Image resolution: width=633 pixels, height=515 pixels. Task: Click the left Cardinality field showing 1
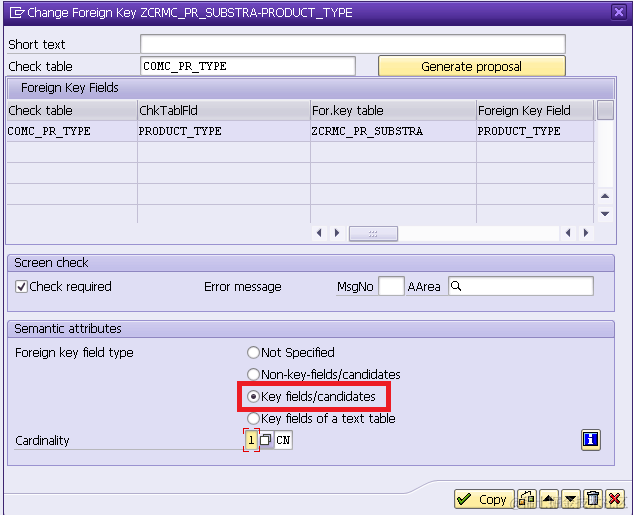(251, 440)
